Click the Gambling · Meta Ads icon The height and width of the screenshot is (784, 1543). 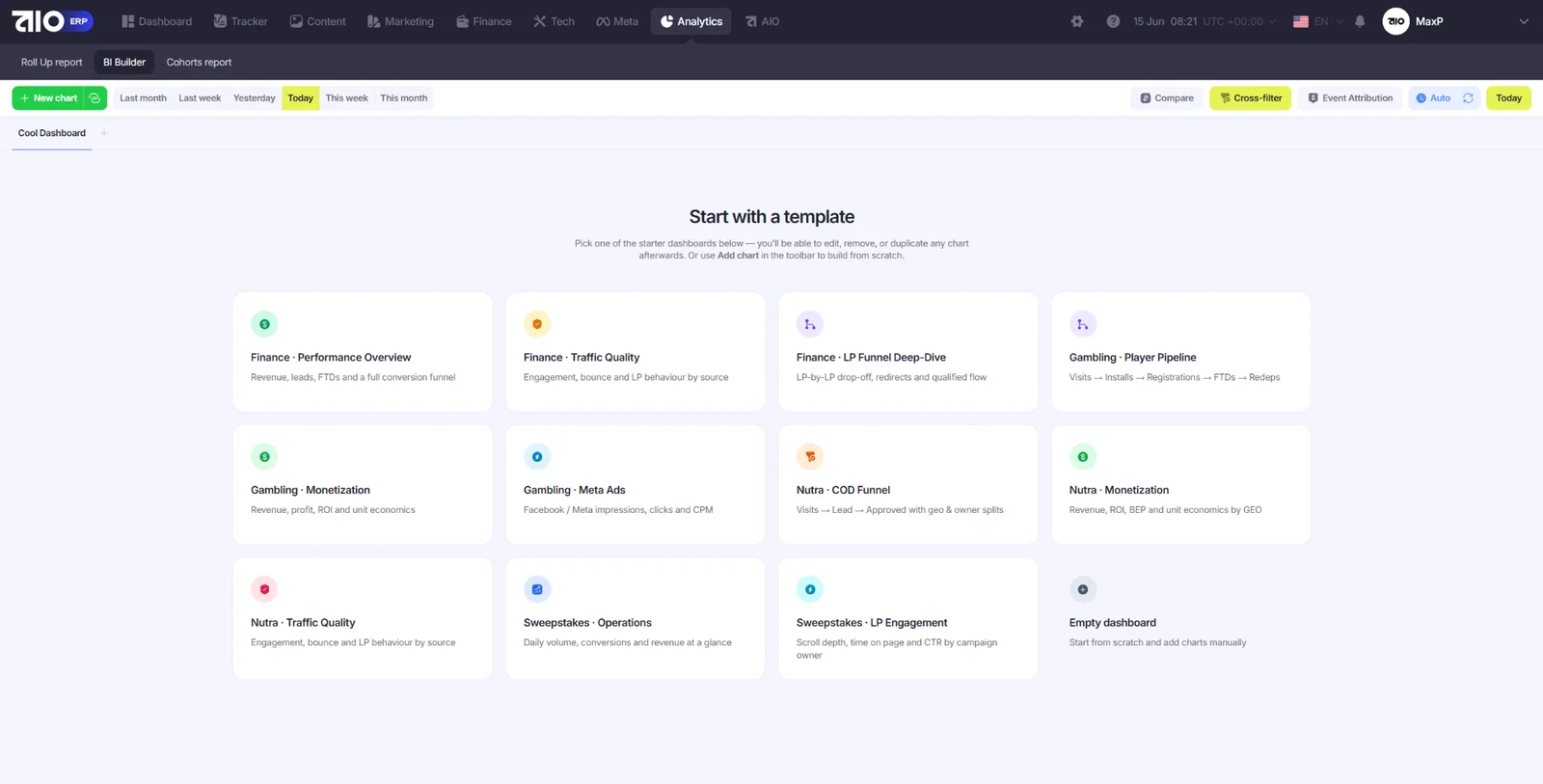[537, 456]
